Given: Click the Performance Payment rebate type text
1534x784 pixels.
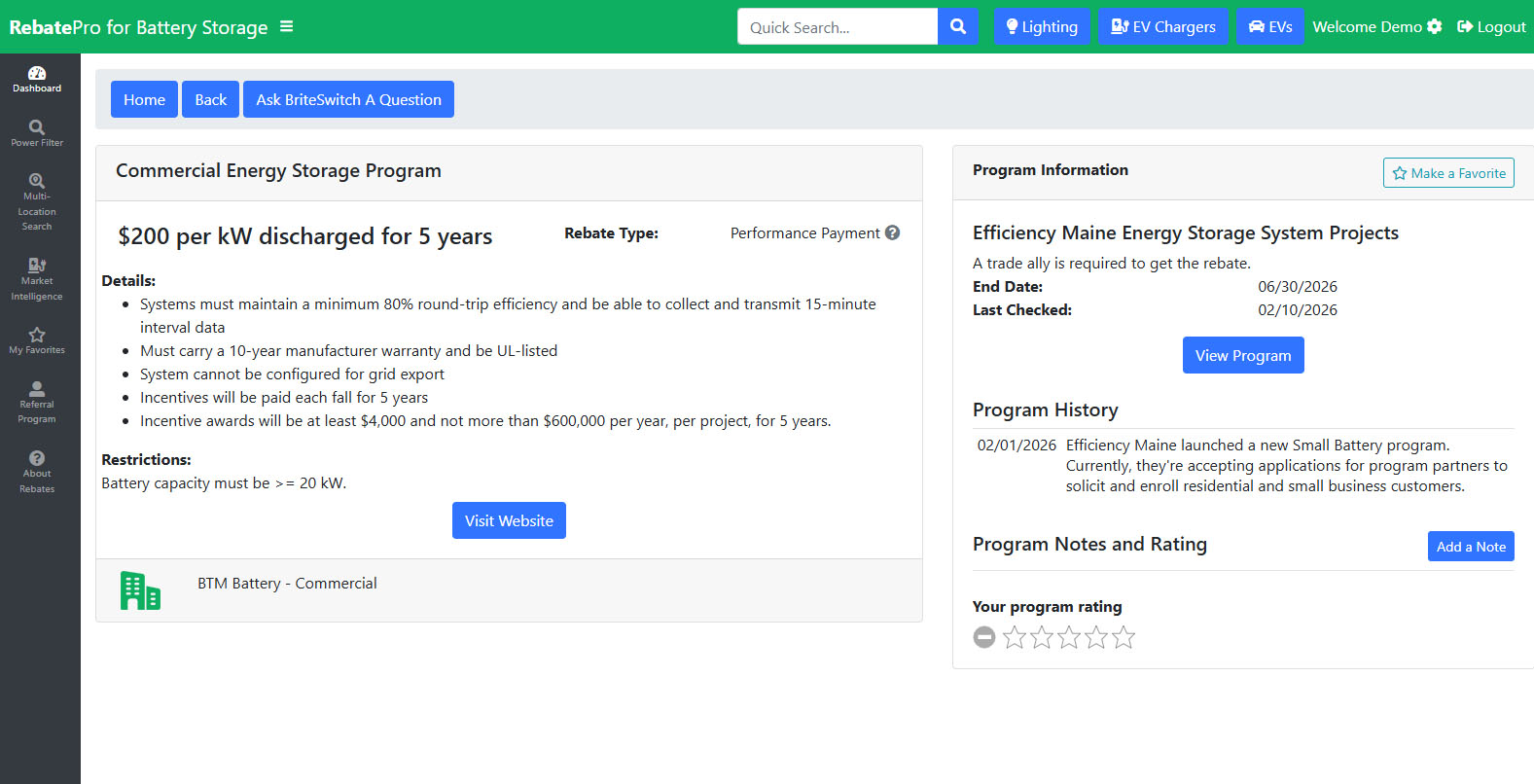Looking at the screenshot, I should pyautogui.click(x=805, y=233).
